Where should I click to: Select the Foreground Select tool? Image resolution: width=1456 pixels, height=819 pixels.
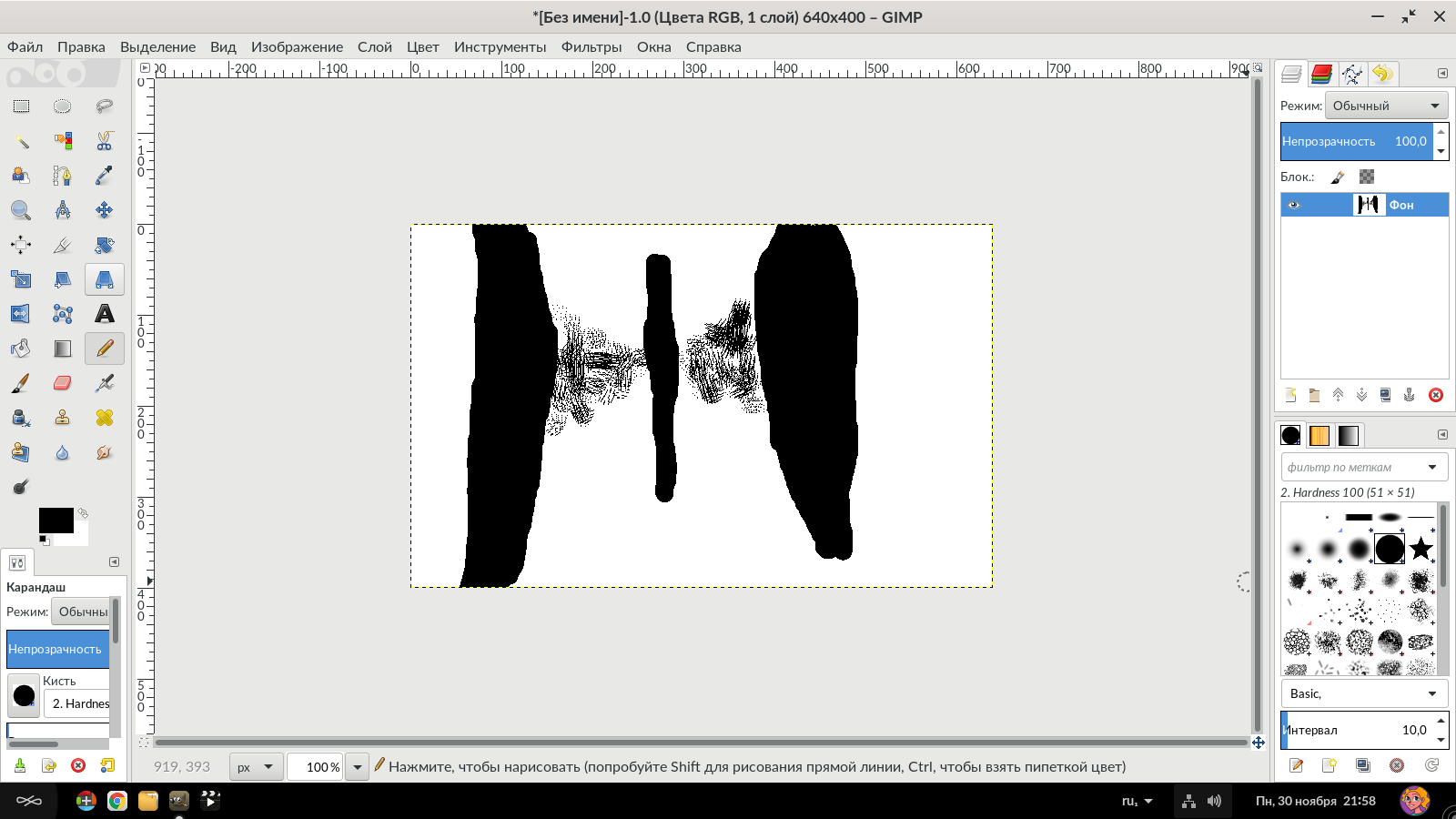tap(21, 176)
